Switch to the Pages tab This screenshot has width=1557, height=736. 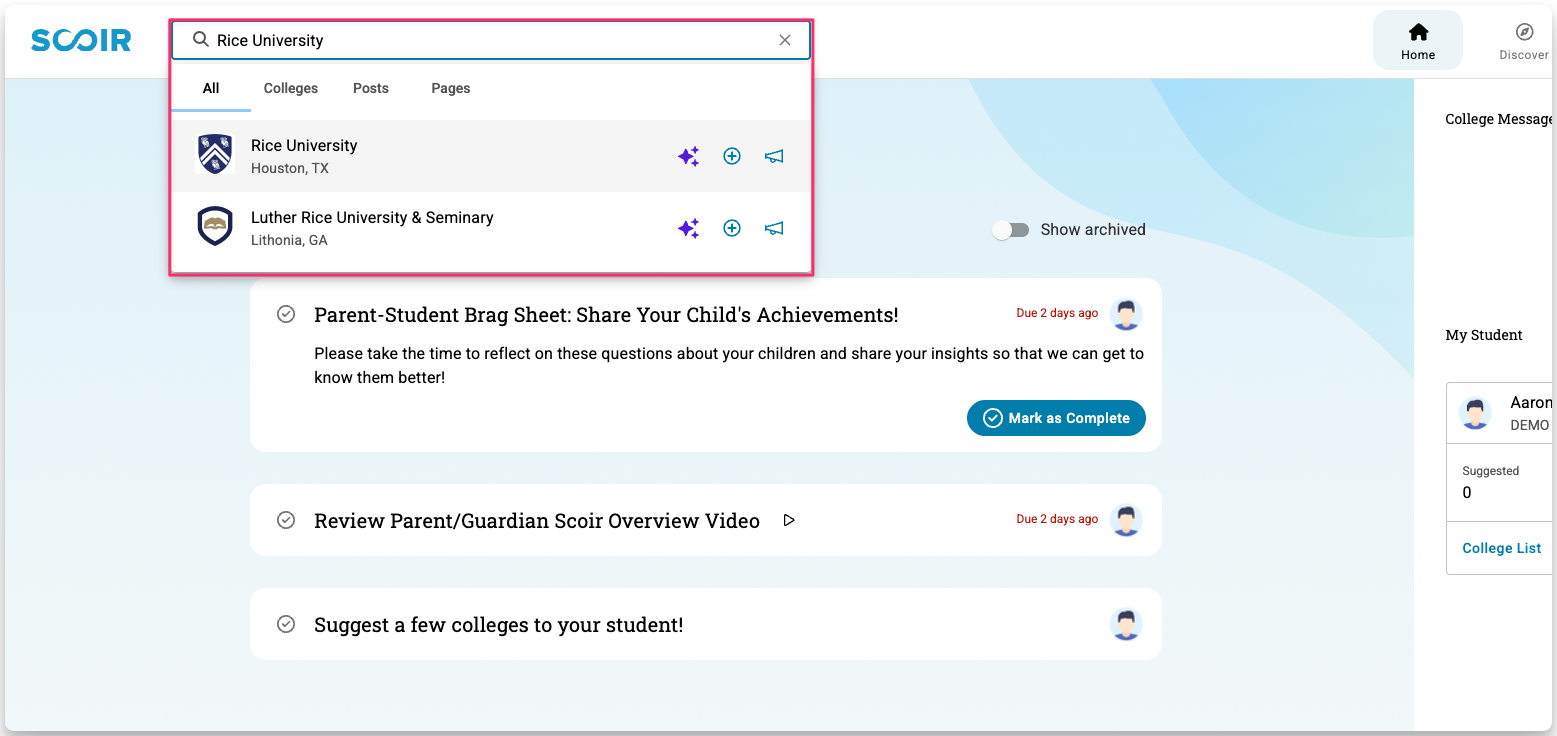[x=451, y=88]
